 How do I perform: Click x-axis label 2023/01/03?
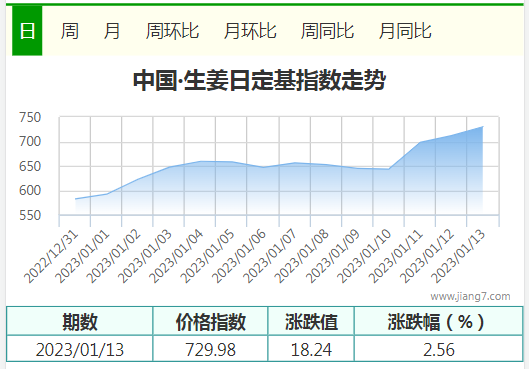(145, 256)
